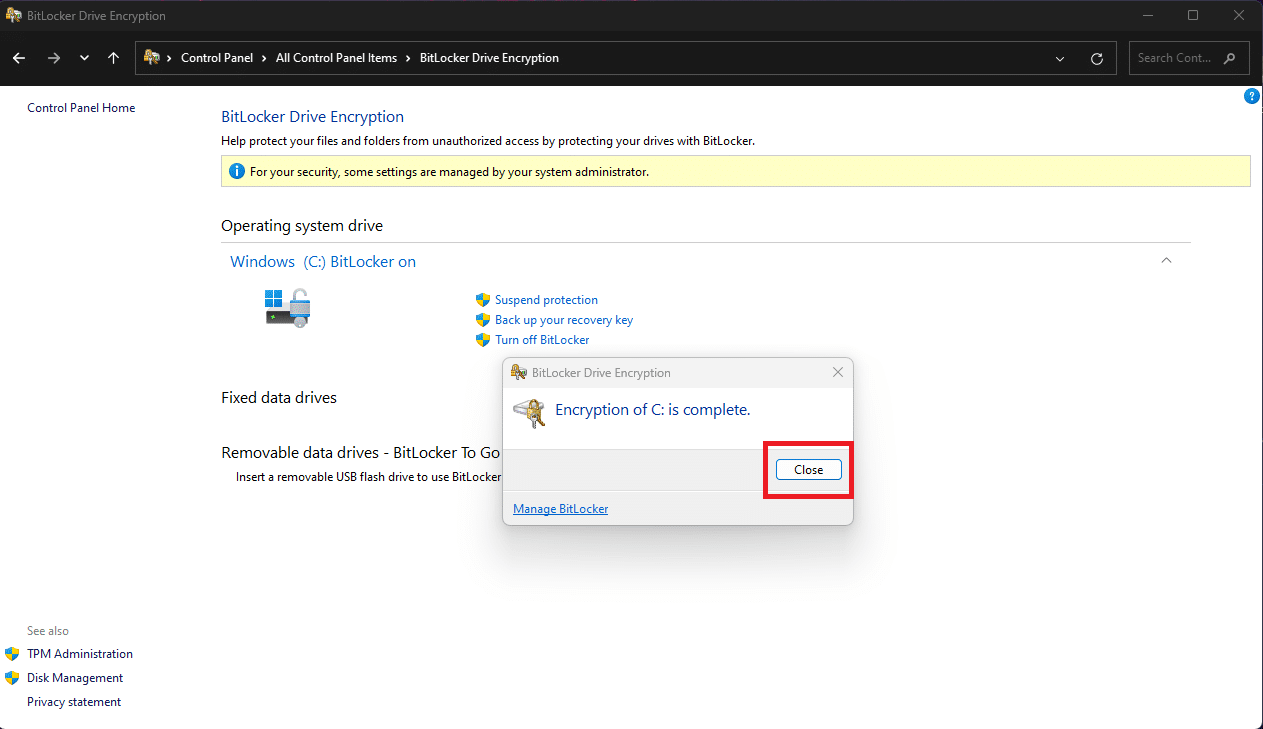This screenshot has height=729, width=1263.
Task: Click the shield icon next to Disk Management
Action: pos(12,678)
